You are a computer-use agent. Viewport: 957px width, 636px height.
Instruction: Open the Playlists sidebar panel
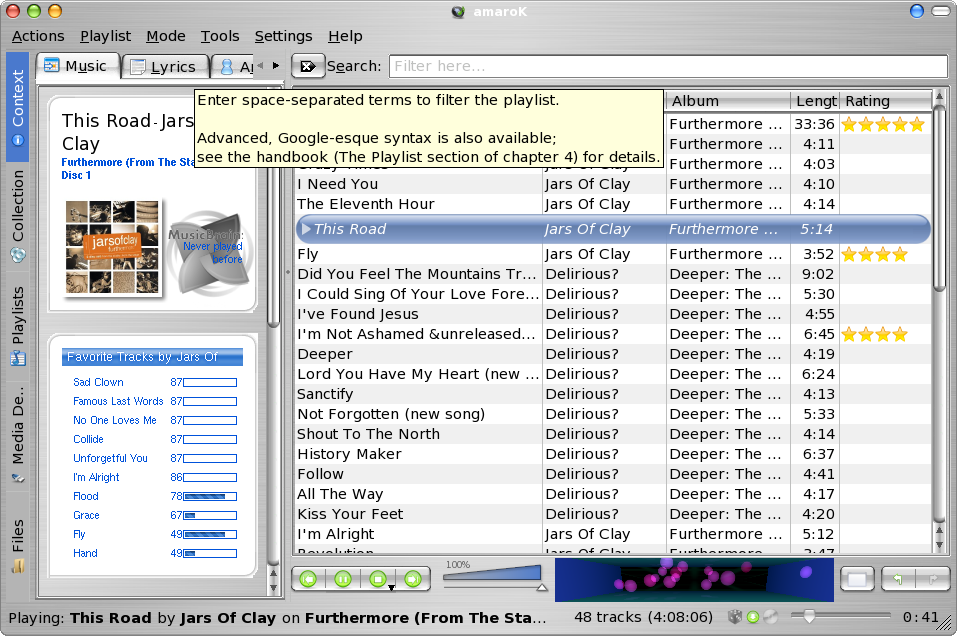[x=18, y=325]
